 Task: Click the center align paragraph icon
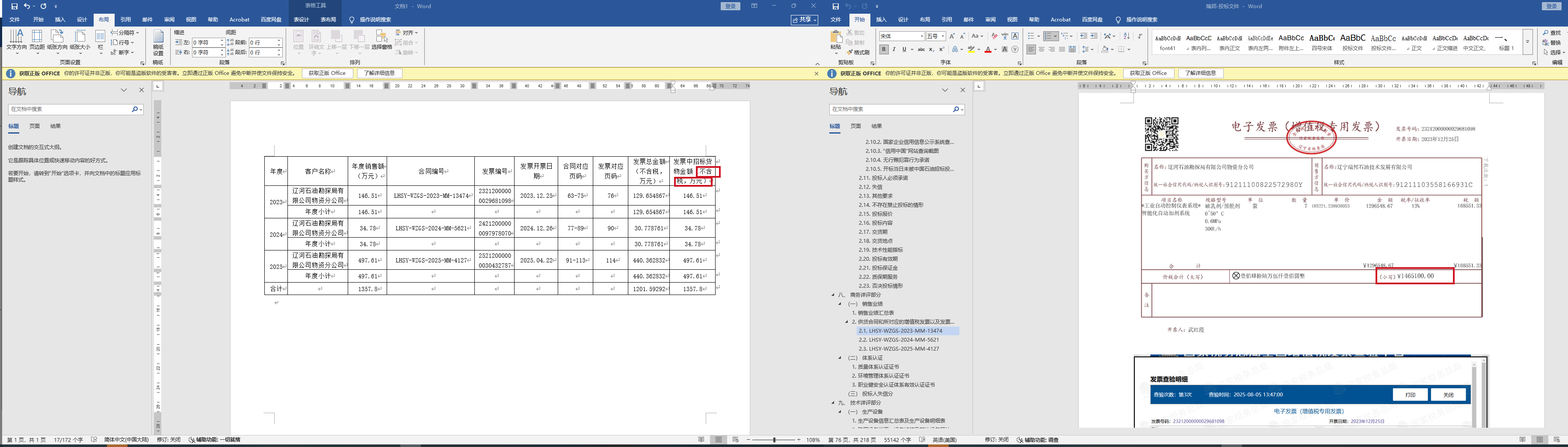(1041, 49)
